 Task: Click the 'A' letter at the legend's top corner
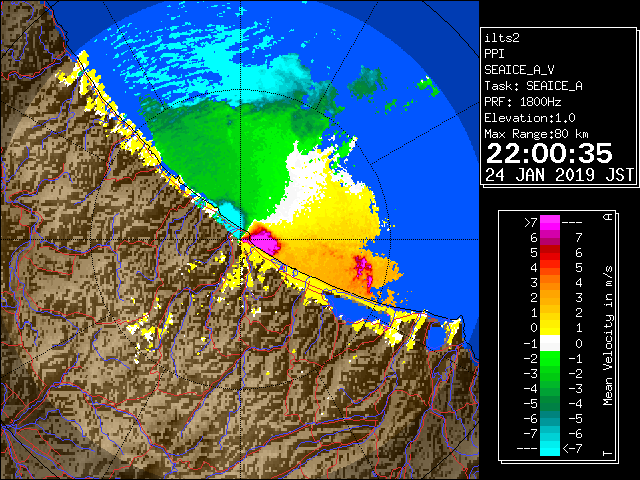pyautogui.click(x=608, y=217)
